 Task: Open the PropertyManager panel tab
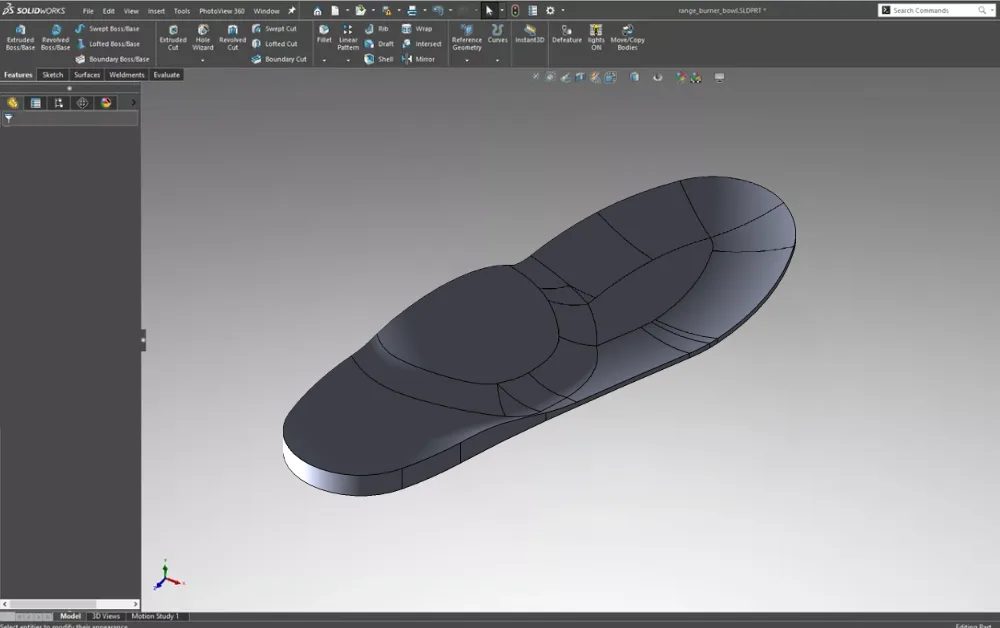(x=36, y=103)
